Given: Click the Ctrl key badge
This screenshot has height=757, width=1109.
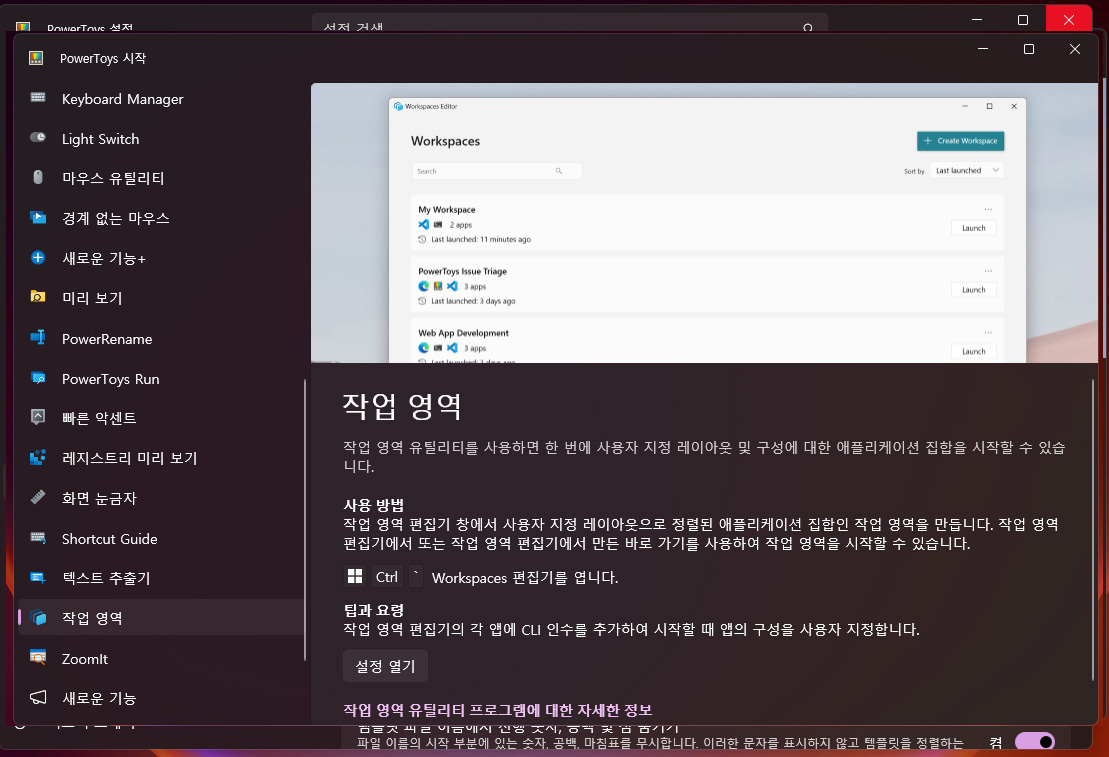Looking at the screenshot, I should [387, 577].
